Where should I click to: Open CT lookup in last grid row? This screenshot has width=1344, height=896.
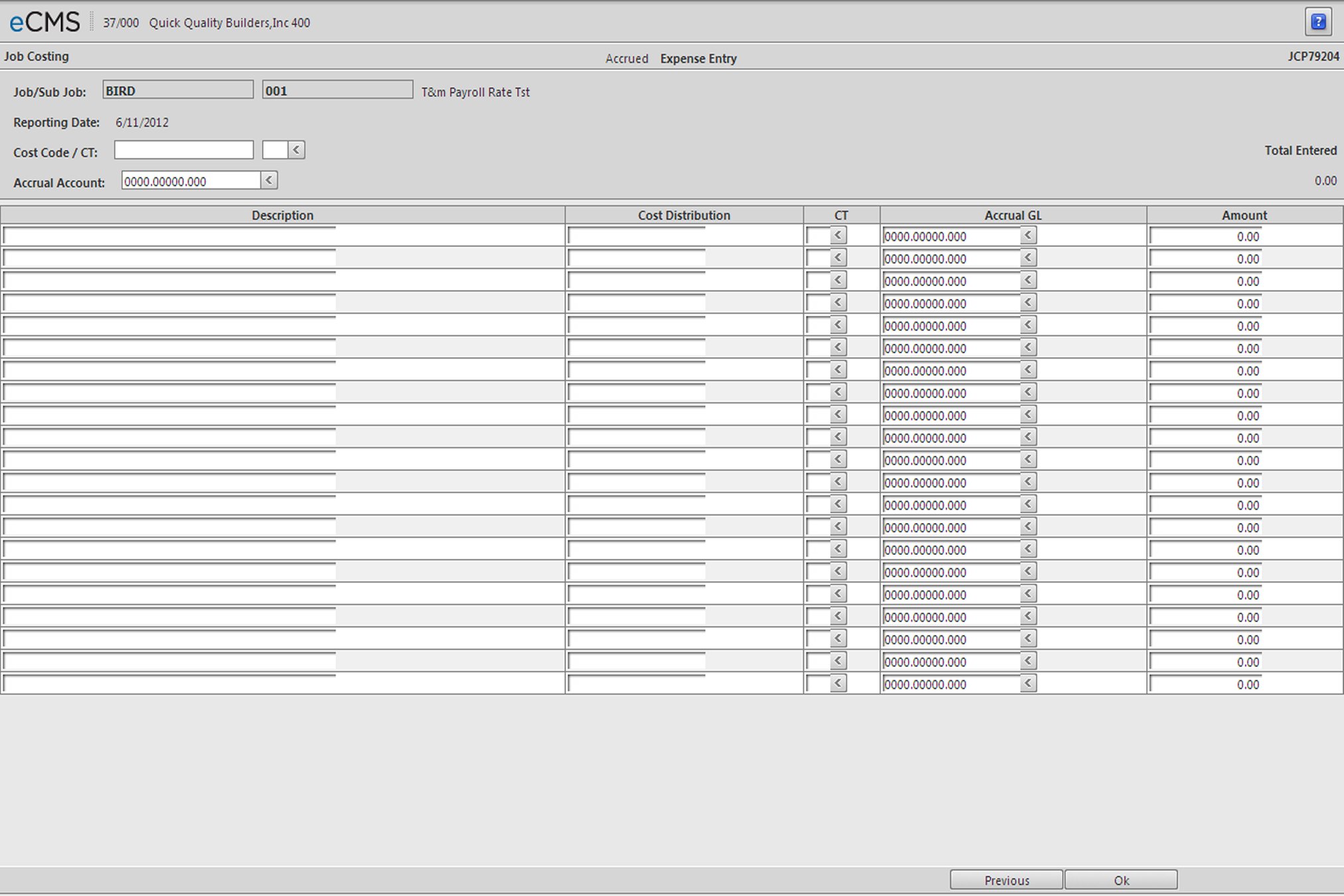pyautogui.click(x=838, y=684)
